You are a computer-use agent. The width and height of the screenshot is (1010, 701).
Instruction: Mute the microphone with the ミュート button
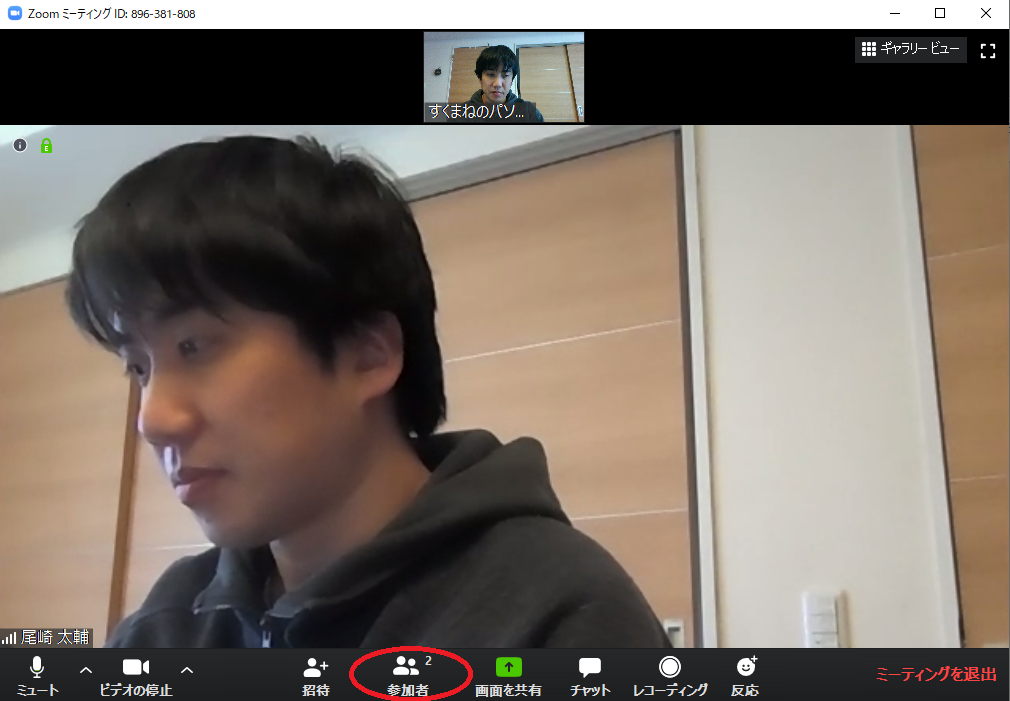pos(37,676)
